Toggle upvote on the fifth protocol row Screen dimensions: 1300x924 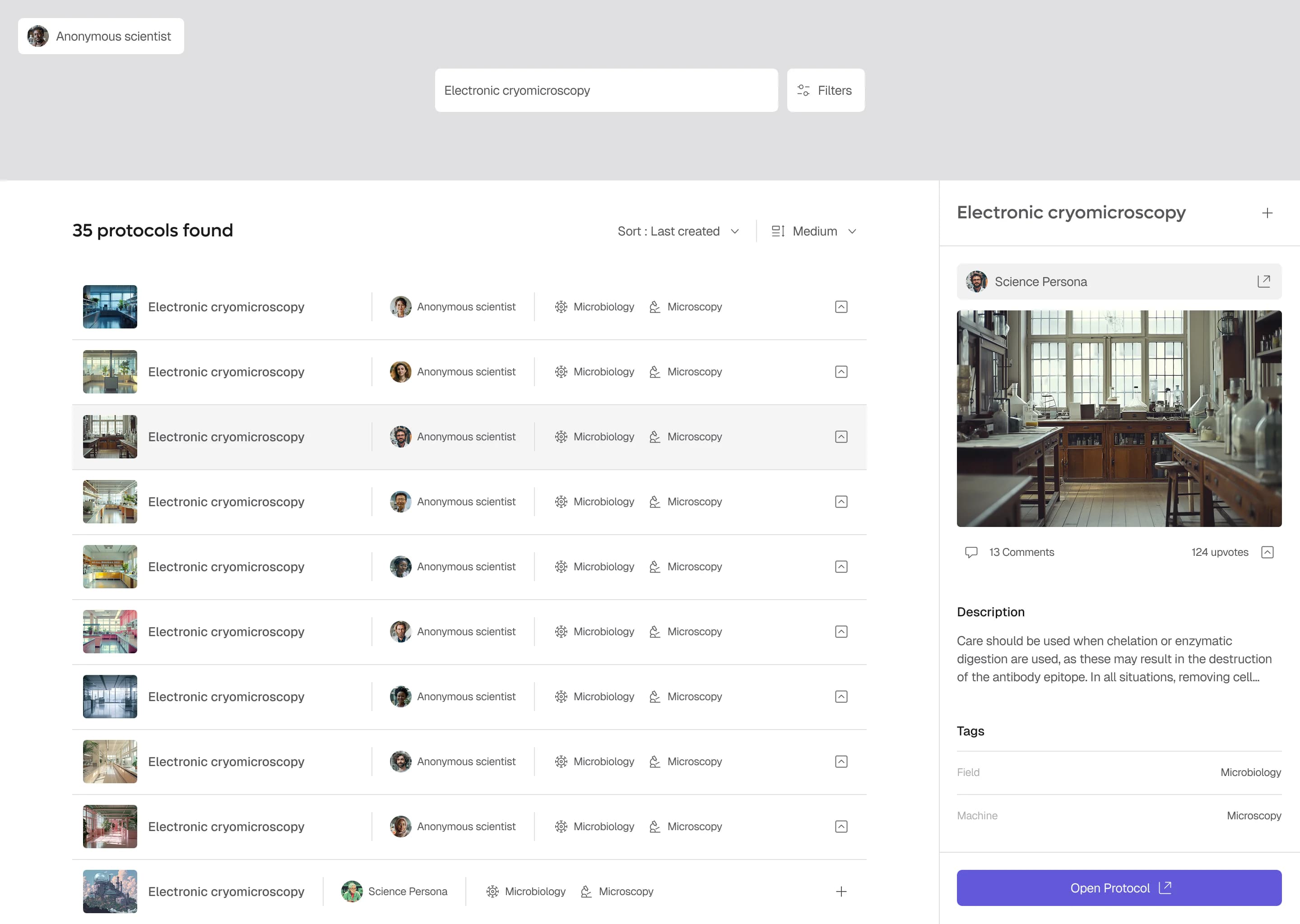[840, 566]
